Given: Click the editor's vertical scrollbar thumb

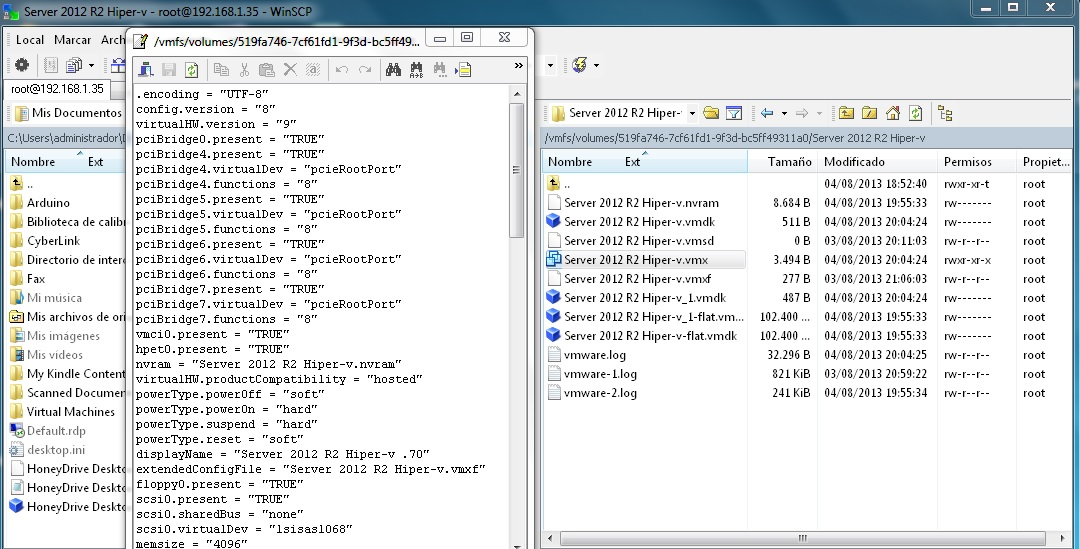Looking at the screenshot, I should pyautogui.click(x=516, y=170).
